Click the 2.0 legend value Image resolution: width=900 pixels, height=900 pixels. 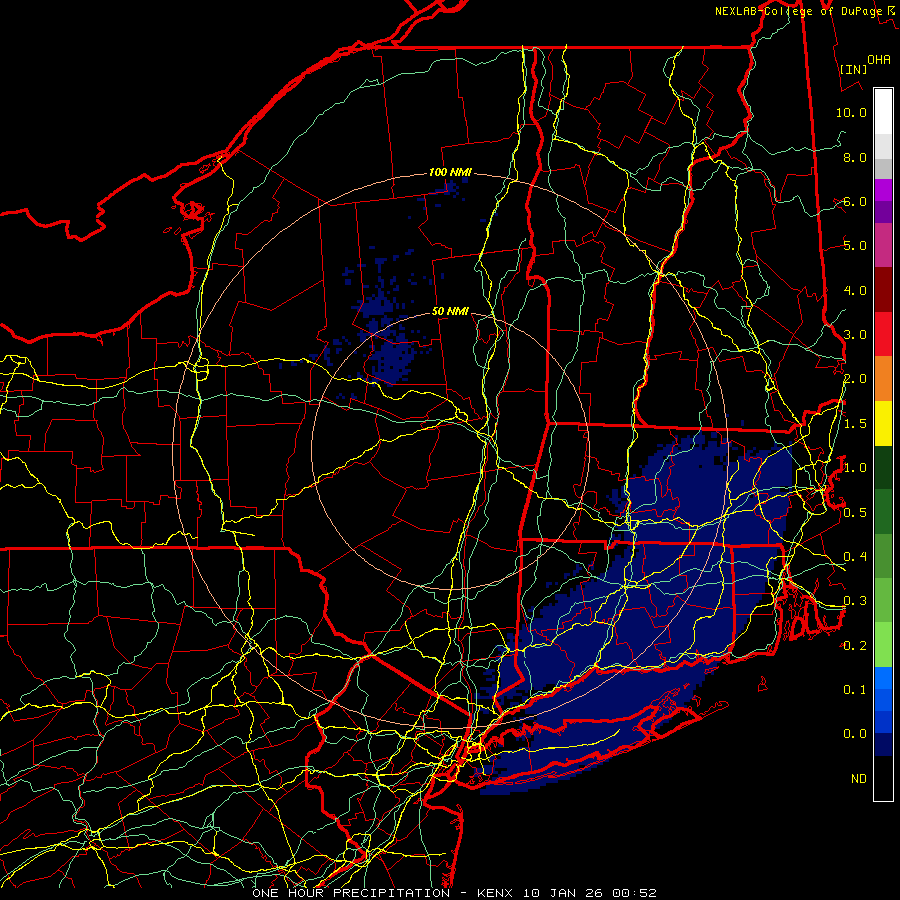[x=855, y=379]
